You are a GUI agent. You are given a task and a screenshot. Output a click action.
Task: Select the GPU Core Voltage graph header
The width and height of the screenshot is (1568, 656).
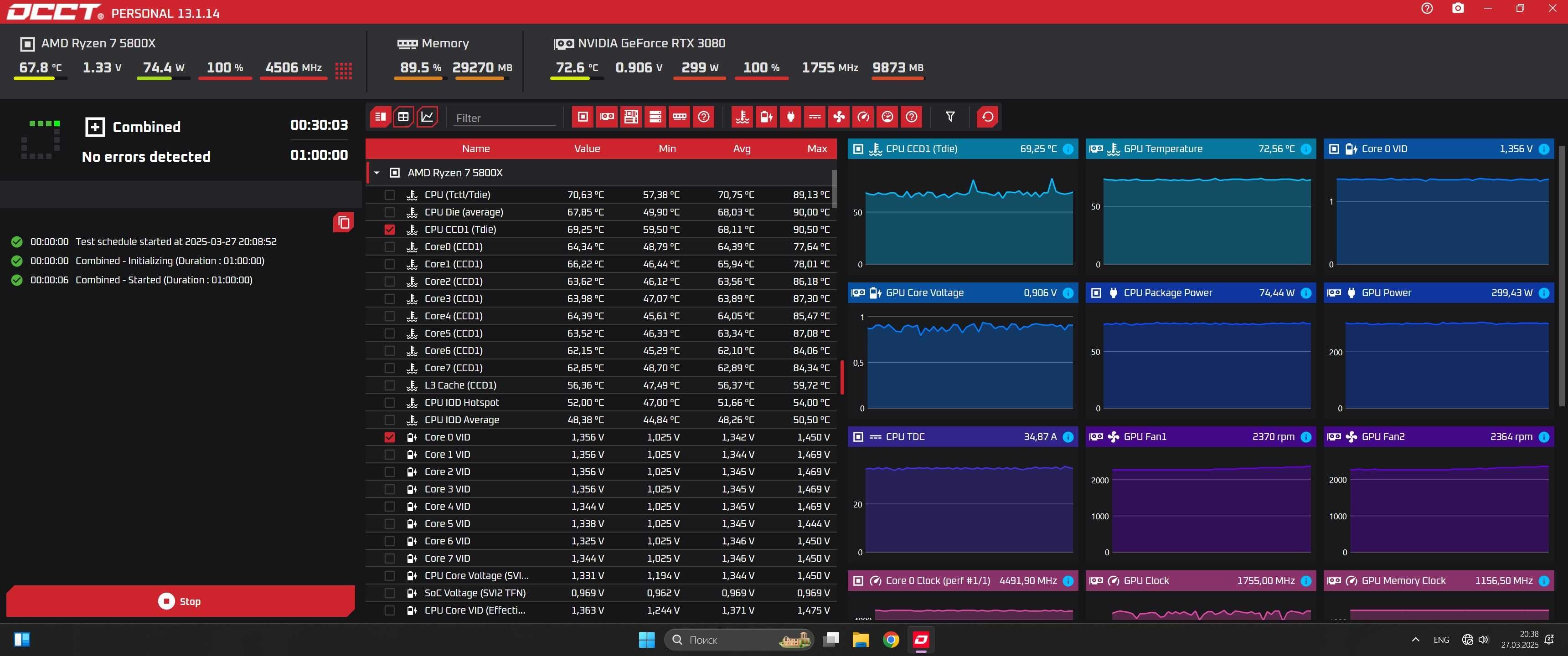coord(962,293)
